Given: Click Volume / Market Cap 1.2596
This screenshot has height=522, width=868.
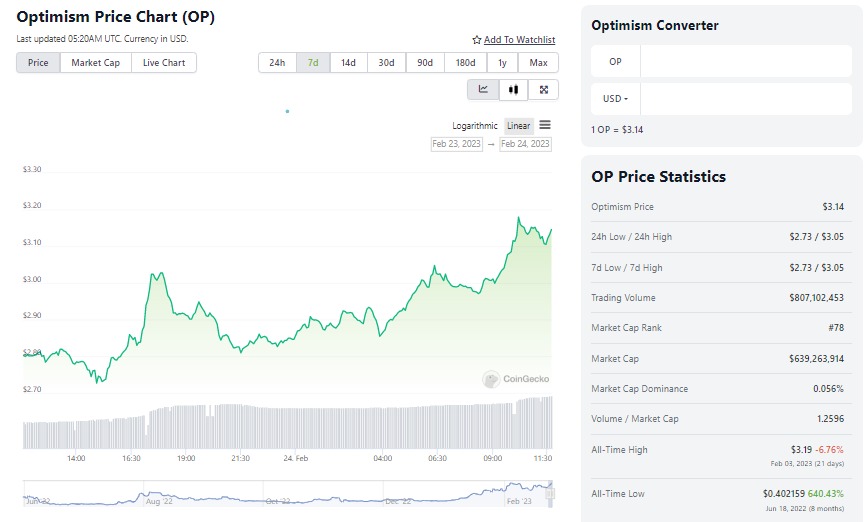Looking at the screenshot, I should [830, 418].
